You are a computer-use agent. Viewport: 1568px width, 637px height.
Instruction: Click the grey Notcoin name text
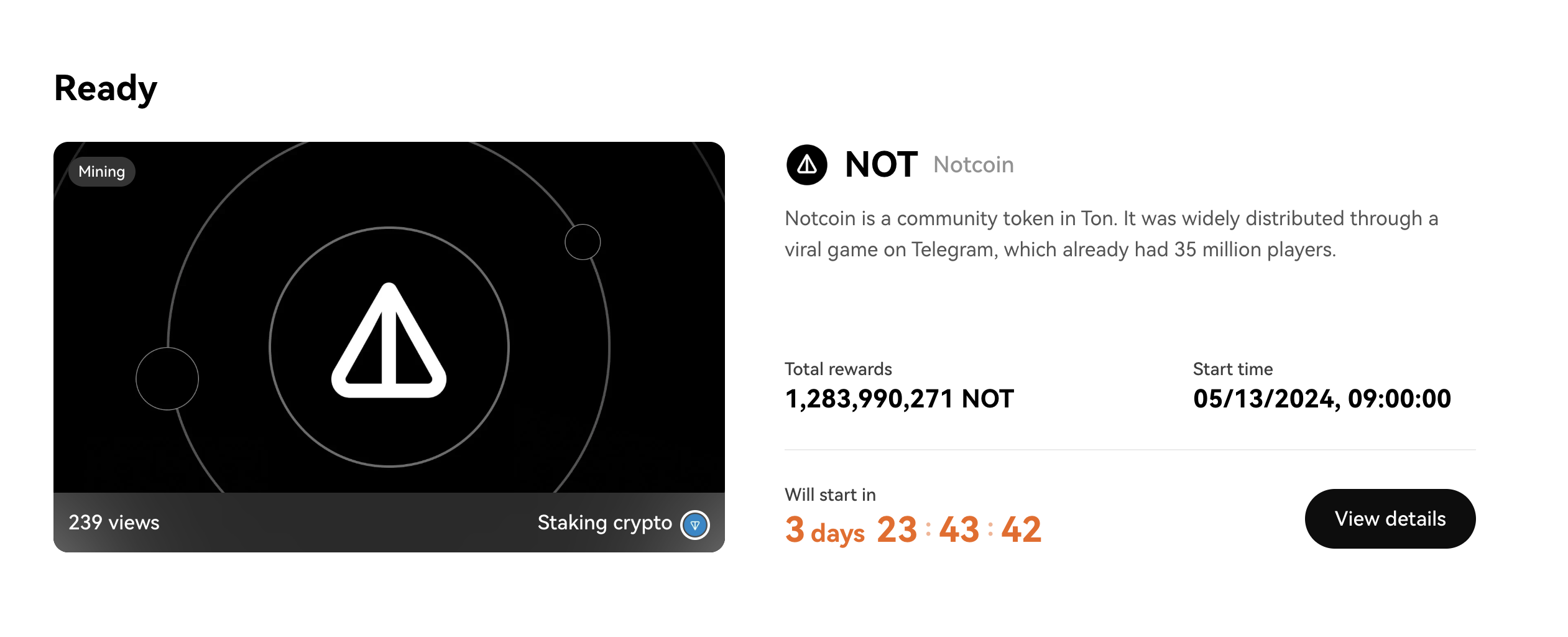click(974, 165)
